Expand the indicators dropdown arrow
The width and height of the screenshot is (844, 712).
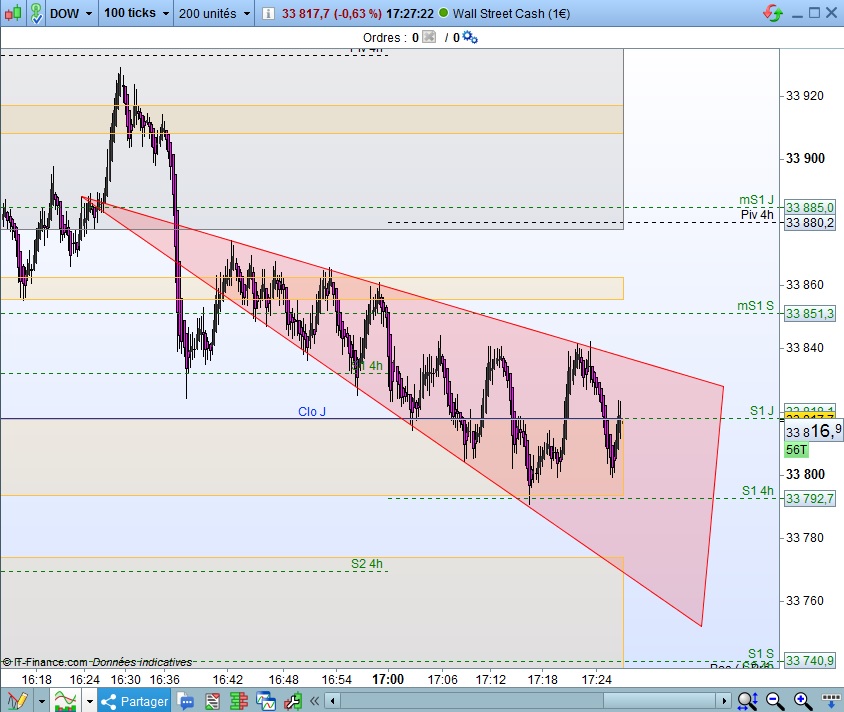(89, 701)
